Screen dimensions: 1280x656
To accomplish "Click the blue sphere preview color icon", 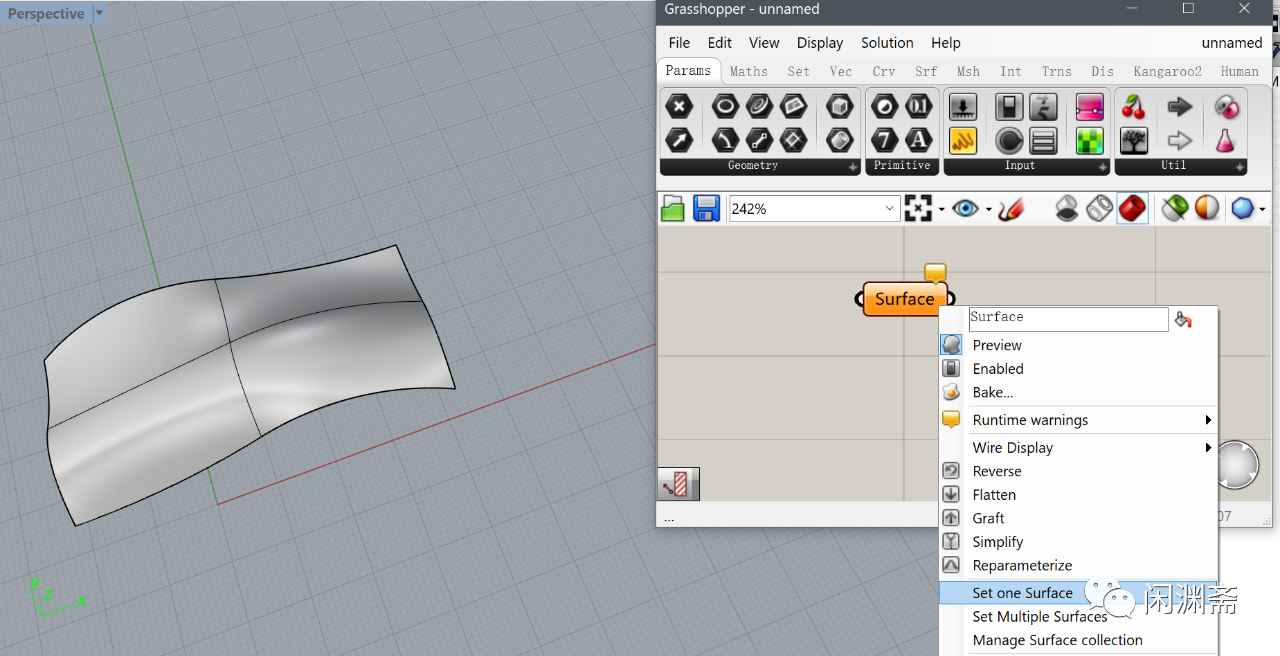I will (1242, 208).
